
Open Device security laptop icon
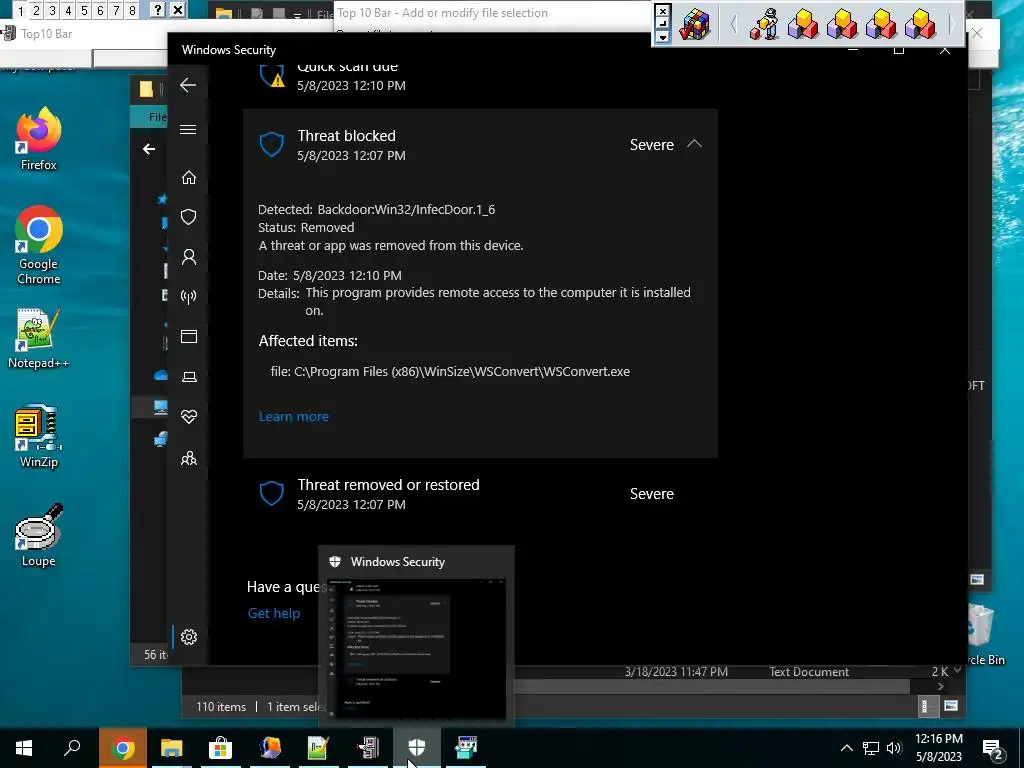tap(189, 377)
